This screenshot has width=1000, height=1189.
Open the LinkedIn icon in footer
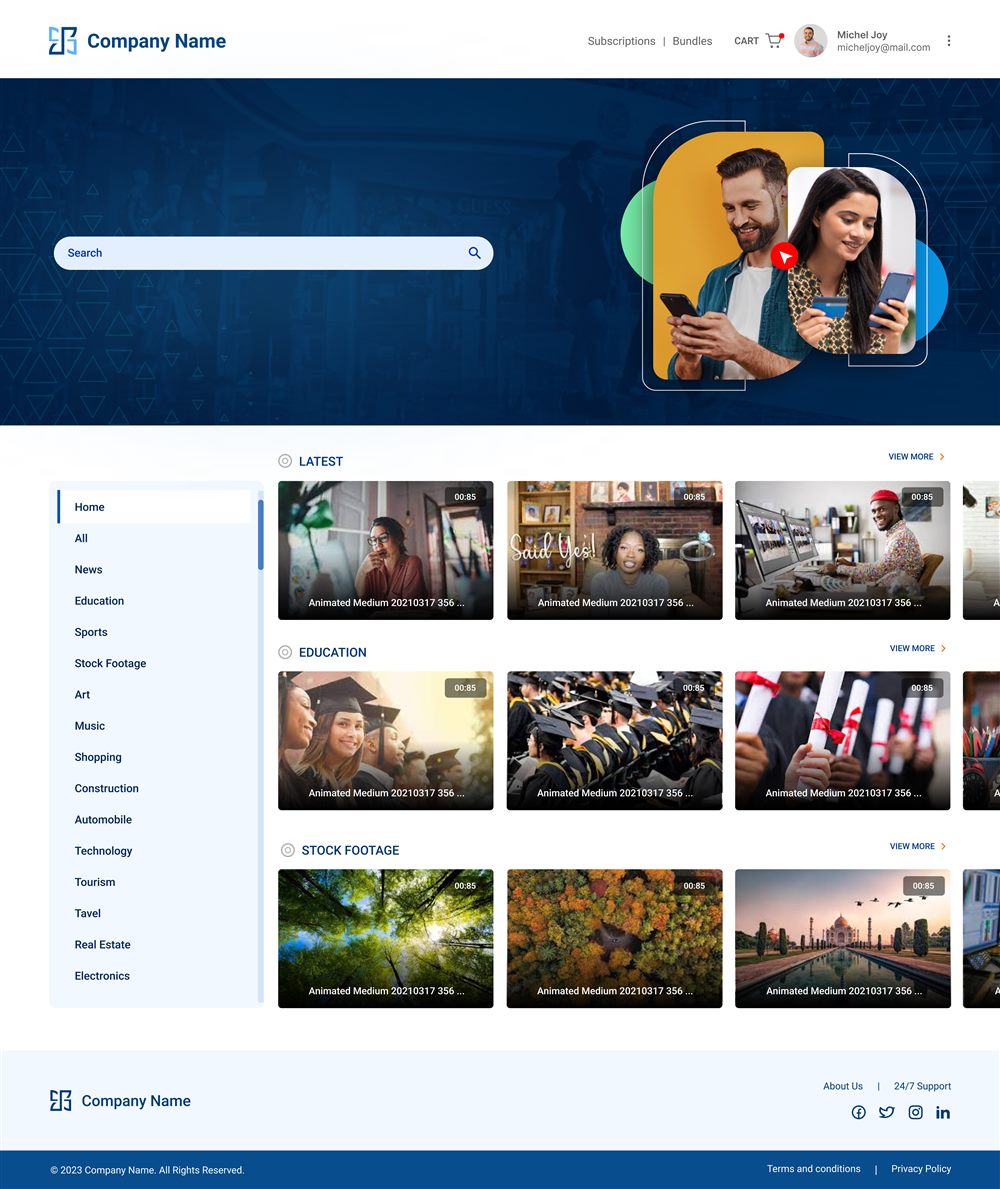tap(943, 1112)
